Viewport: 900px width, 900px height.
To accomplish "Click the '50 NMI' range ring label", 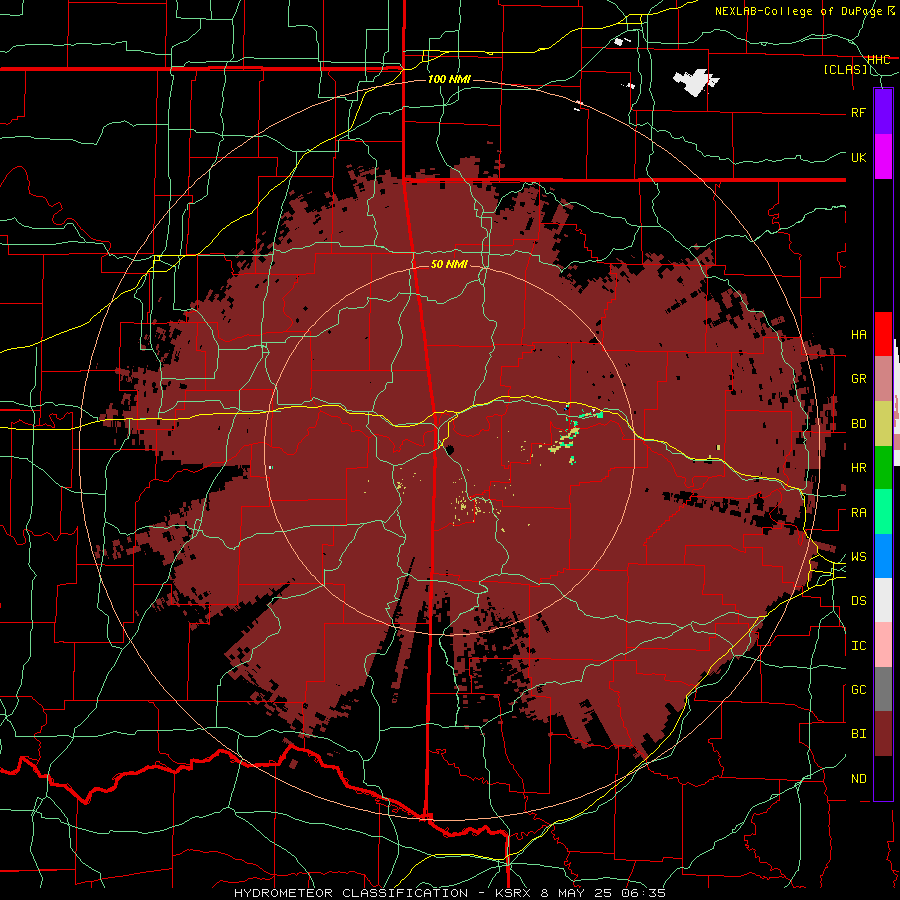I will (x=449, y=264).
